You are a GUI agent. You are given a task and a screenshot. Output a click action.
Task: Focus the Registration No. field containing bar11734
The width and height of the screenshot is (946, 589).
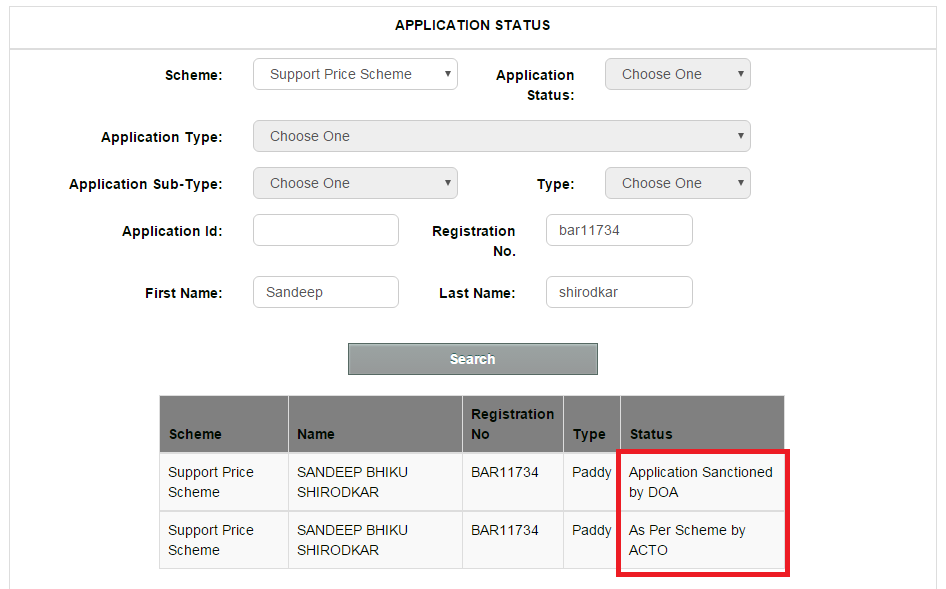(x=619, y=231)
